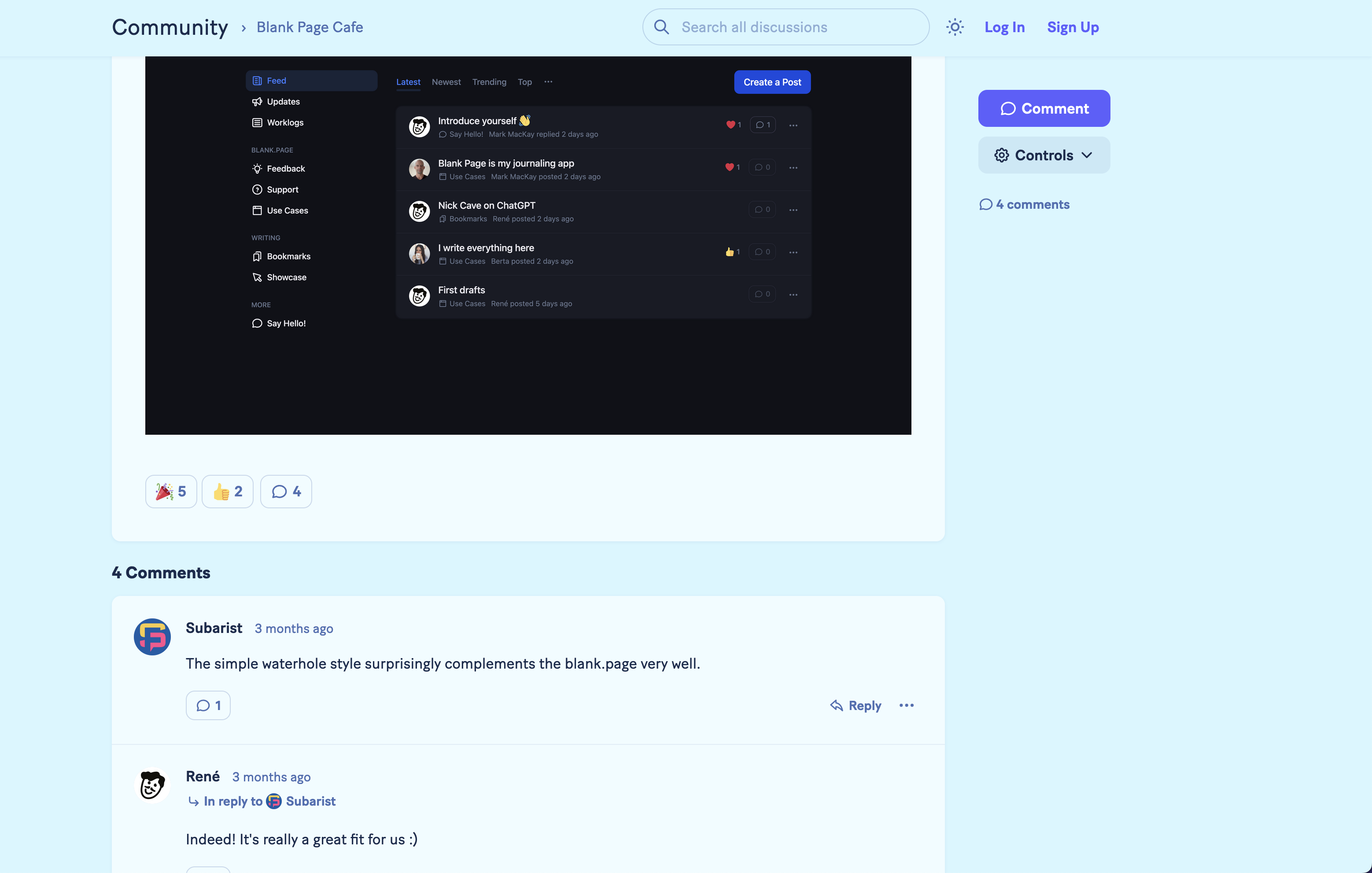Open the Introduce yourself post
This screenshot has width=1372, height=873.
(x=484, y=121)
